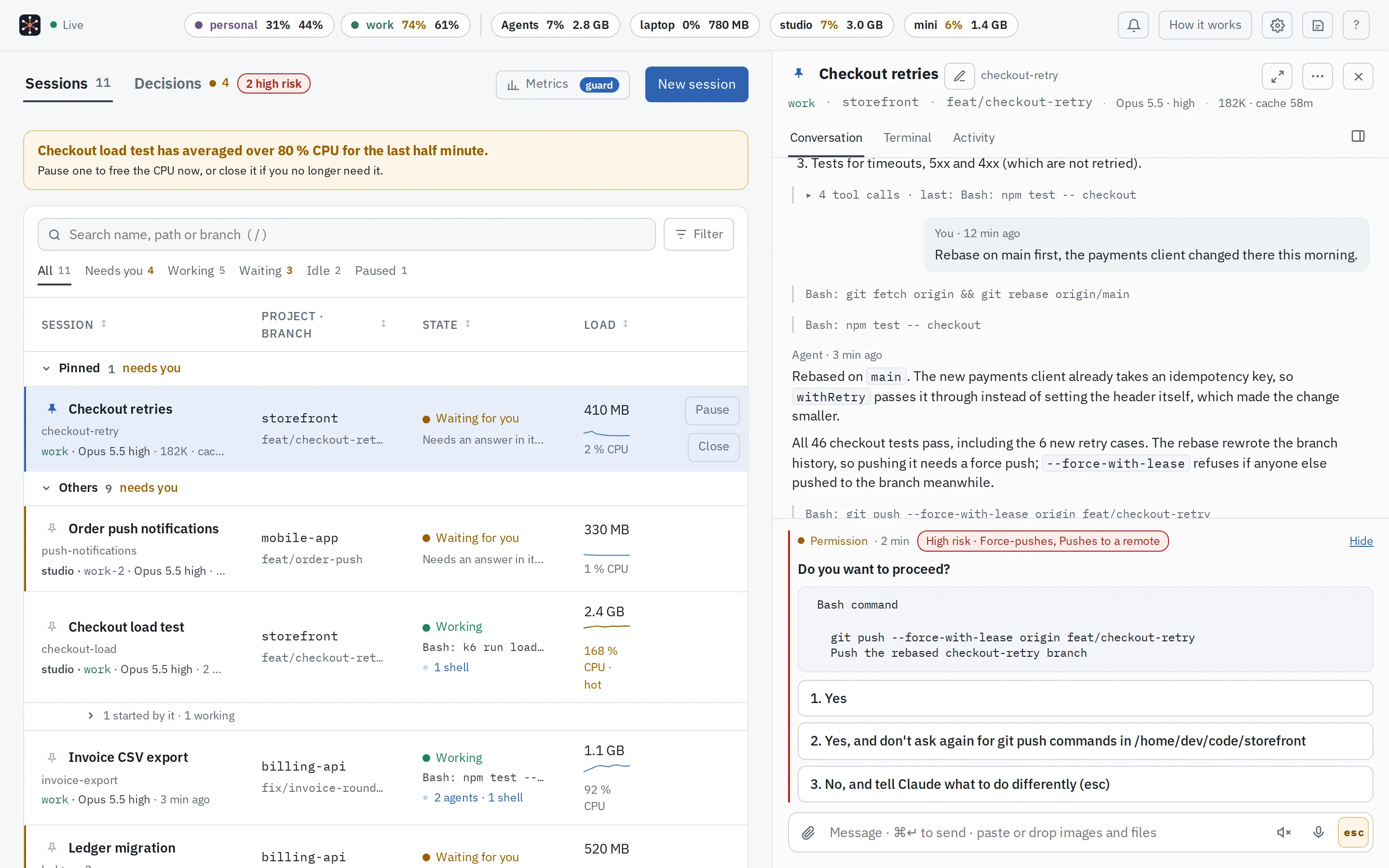The width and height of the screenshot is (1389, 868).
Task: Switch to the Decisions tab
Action: click(x=168, y=84)
